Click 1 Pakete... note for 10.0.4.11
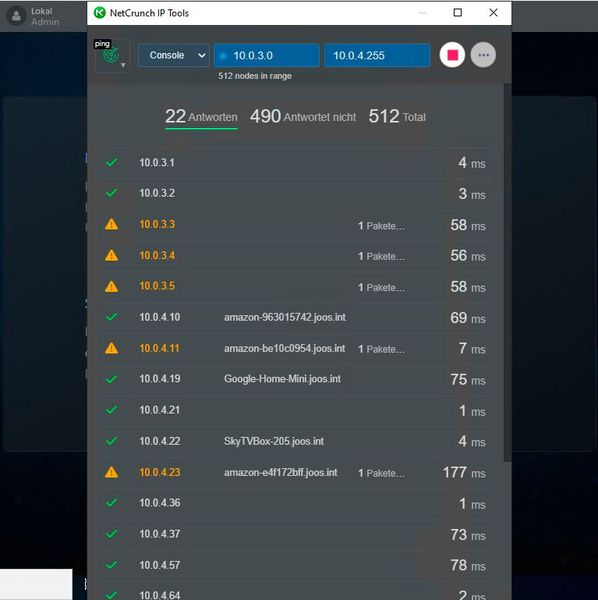The width and height of the screenshot is (598, 600). [381, 349]
